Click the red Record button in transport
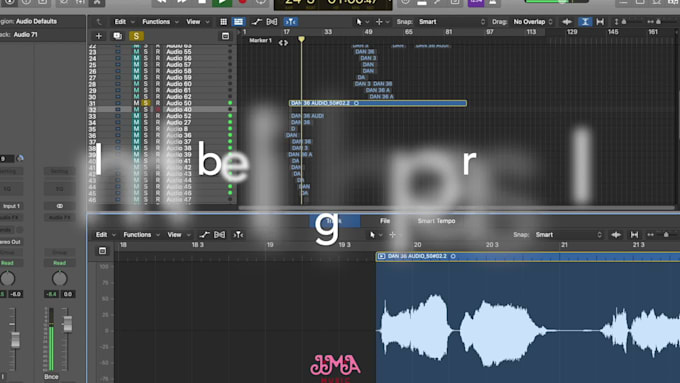The width and height of the screenshot is (680, 383). [242, 2]
